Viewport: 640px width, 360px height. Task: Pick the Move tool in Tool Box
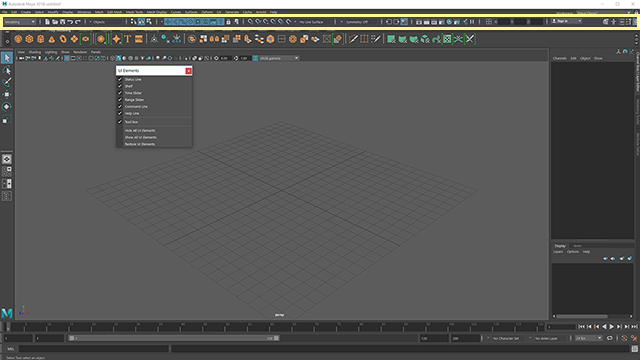7,95
